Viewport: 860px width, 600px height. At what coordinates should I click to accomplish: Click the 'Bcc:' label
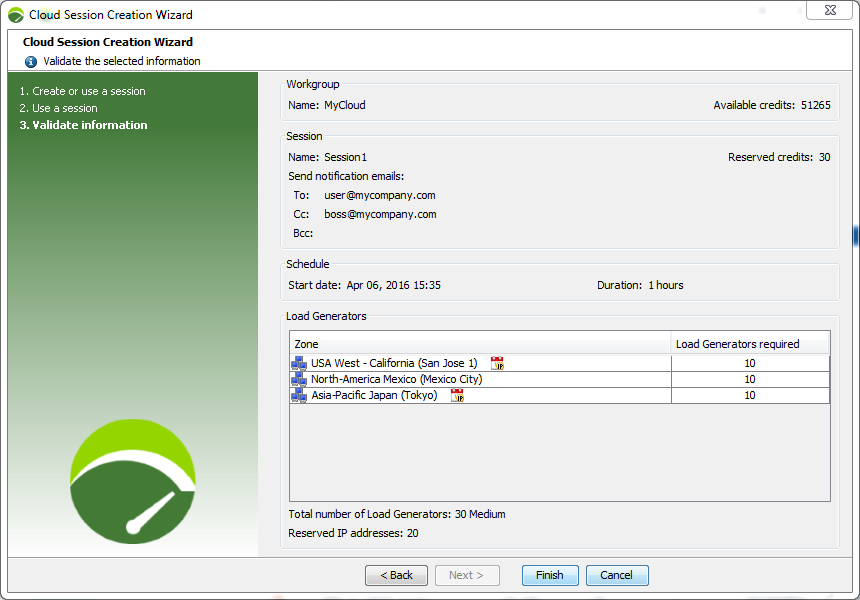[x=303, y=234]
